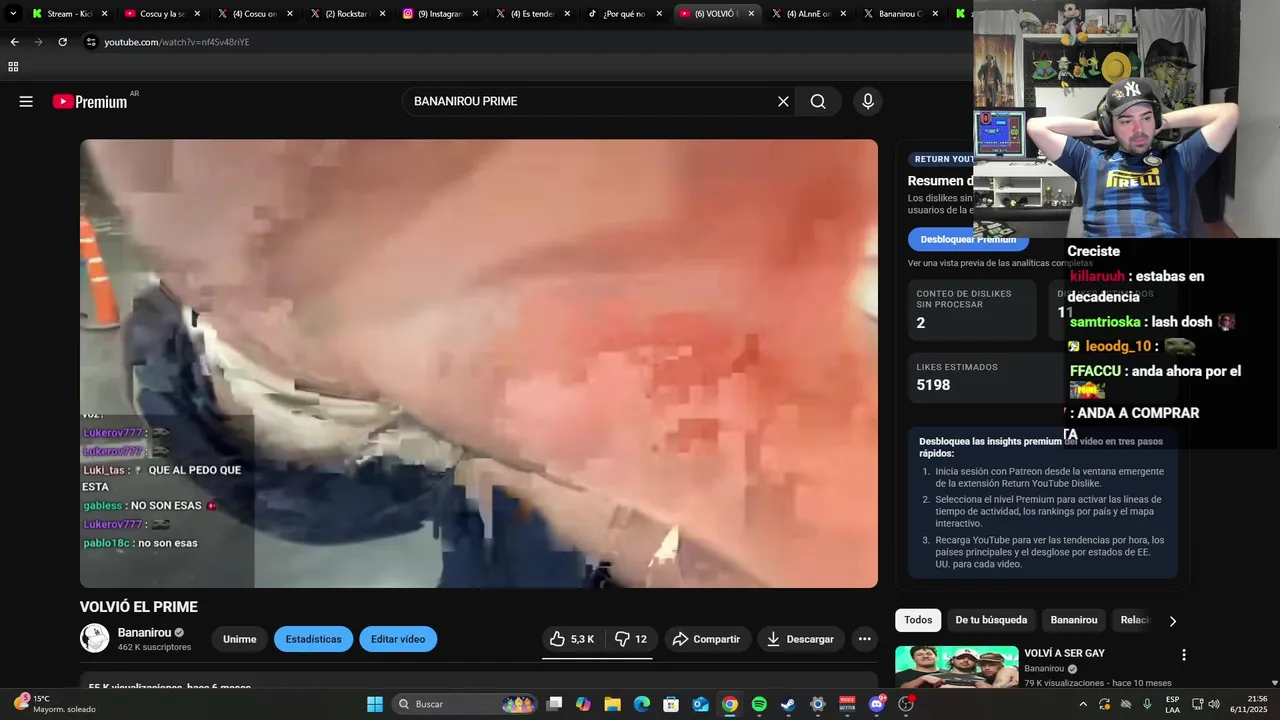Open Microsoft Edge from the taskbar

(642, 704)
